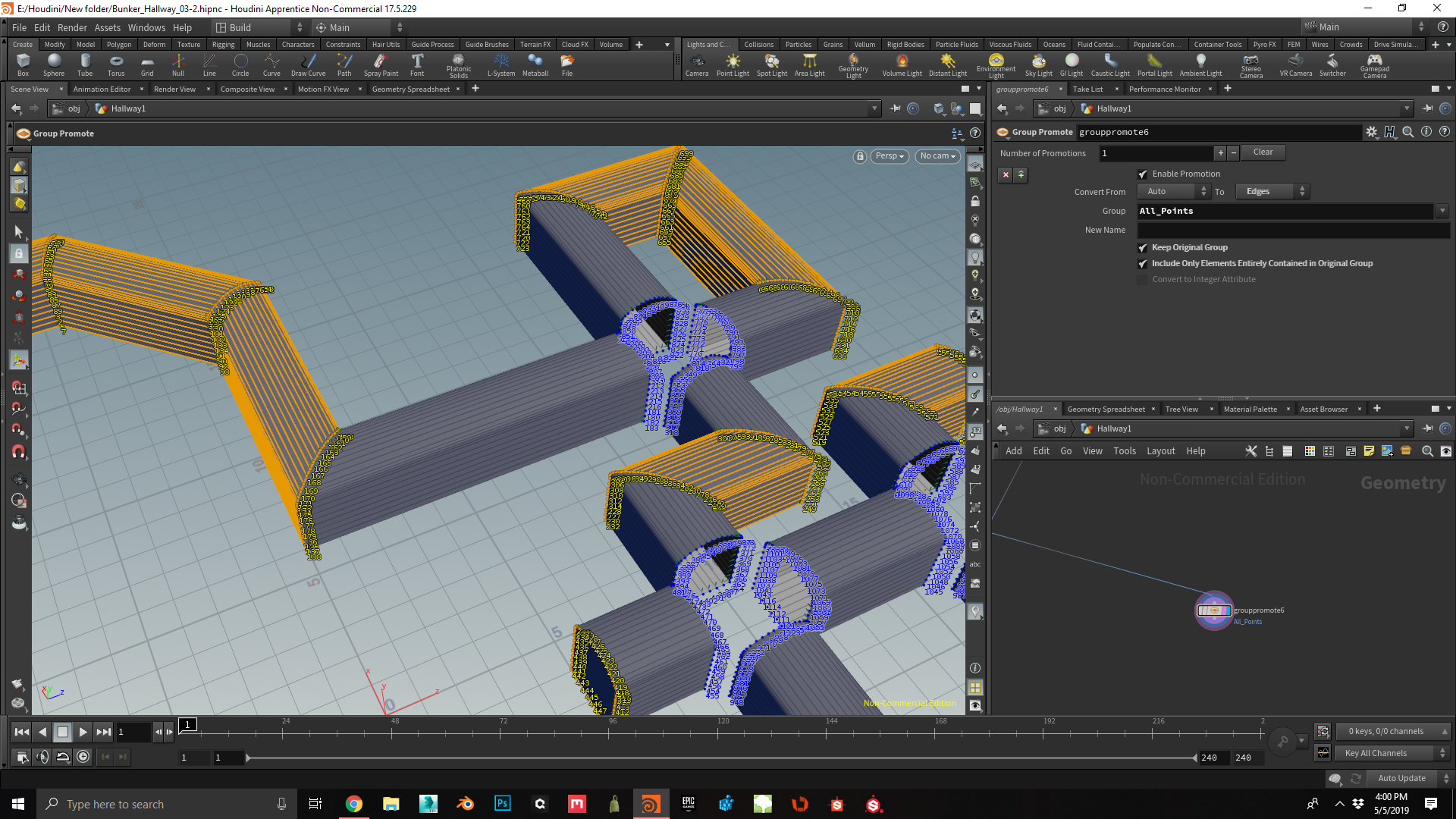This screenshot has width=1456, height=819.
Task: Toggle the viewport lock camera icon
Action: [860, 156]
